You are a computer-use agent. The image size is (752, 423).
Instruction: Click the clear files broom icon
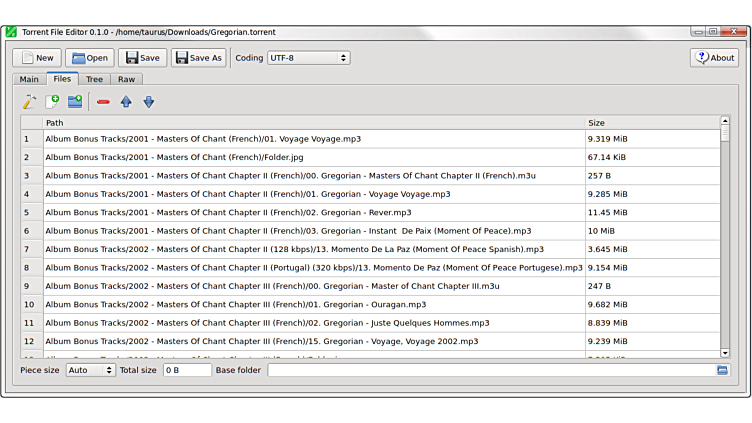tap(29, 101)
